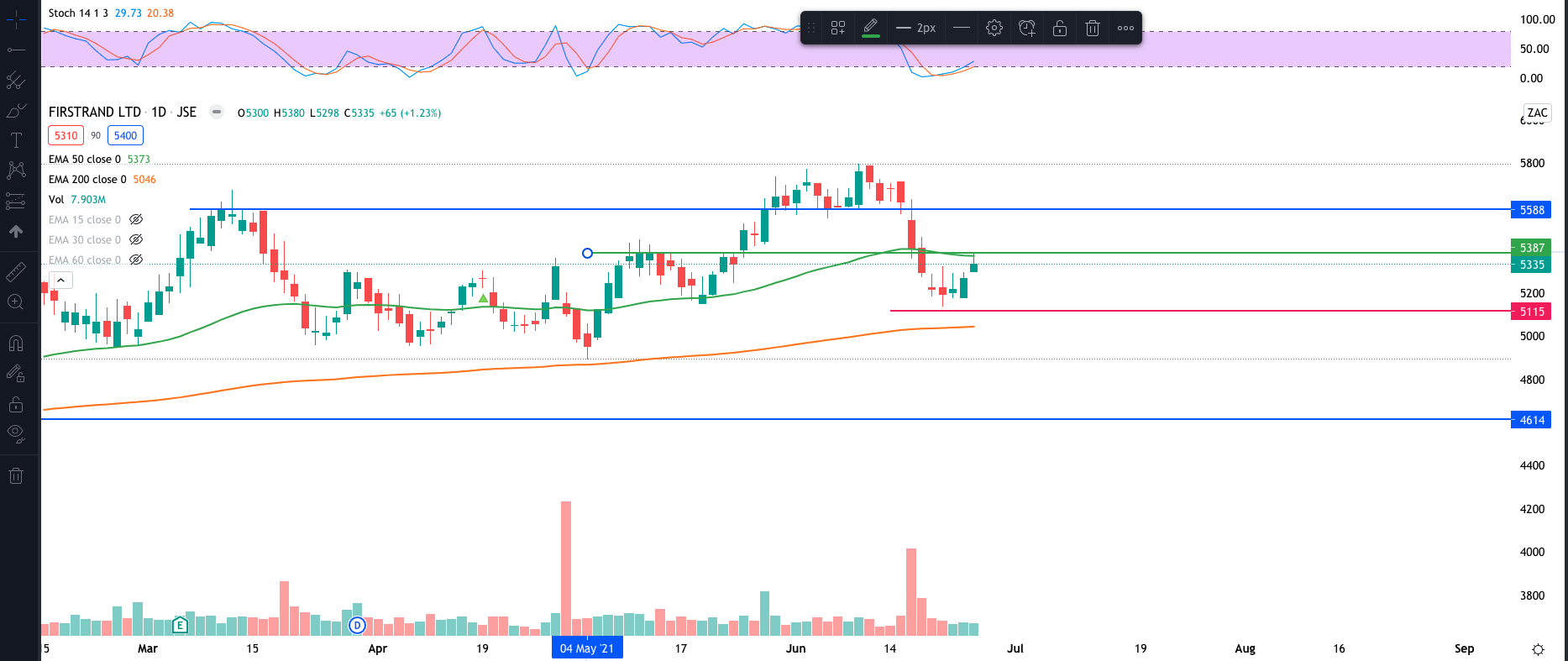Click the Zoom In tool
Viewport: 1568px width, 661px height.
pyautogui.click(x=16, y=302)
